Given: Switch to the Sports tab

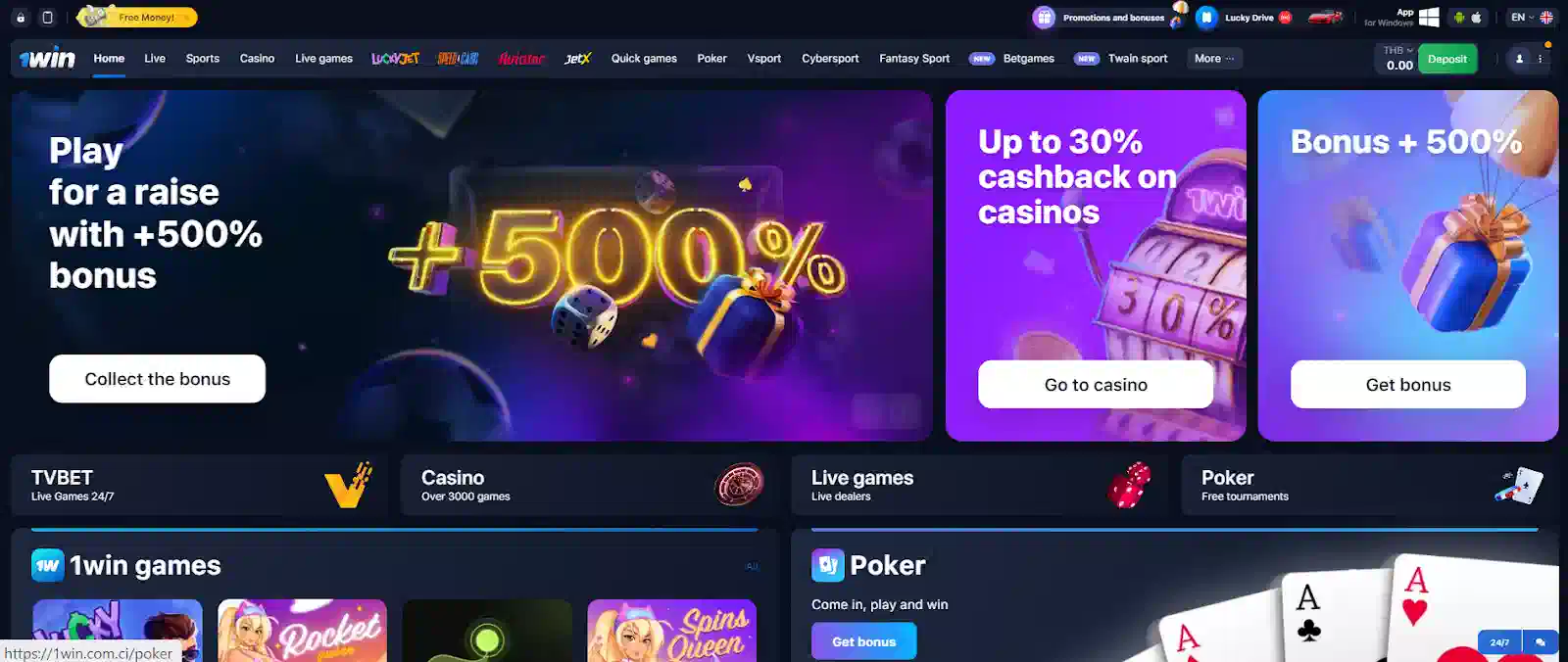Looking at the screenshot, I should (x=203, y=59).
